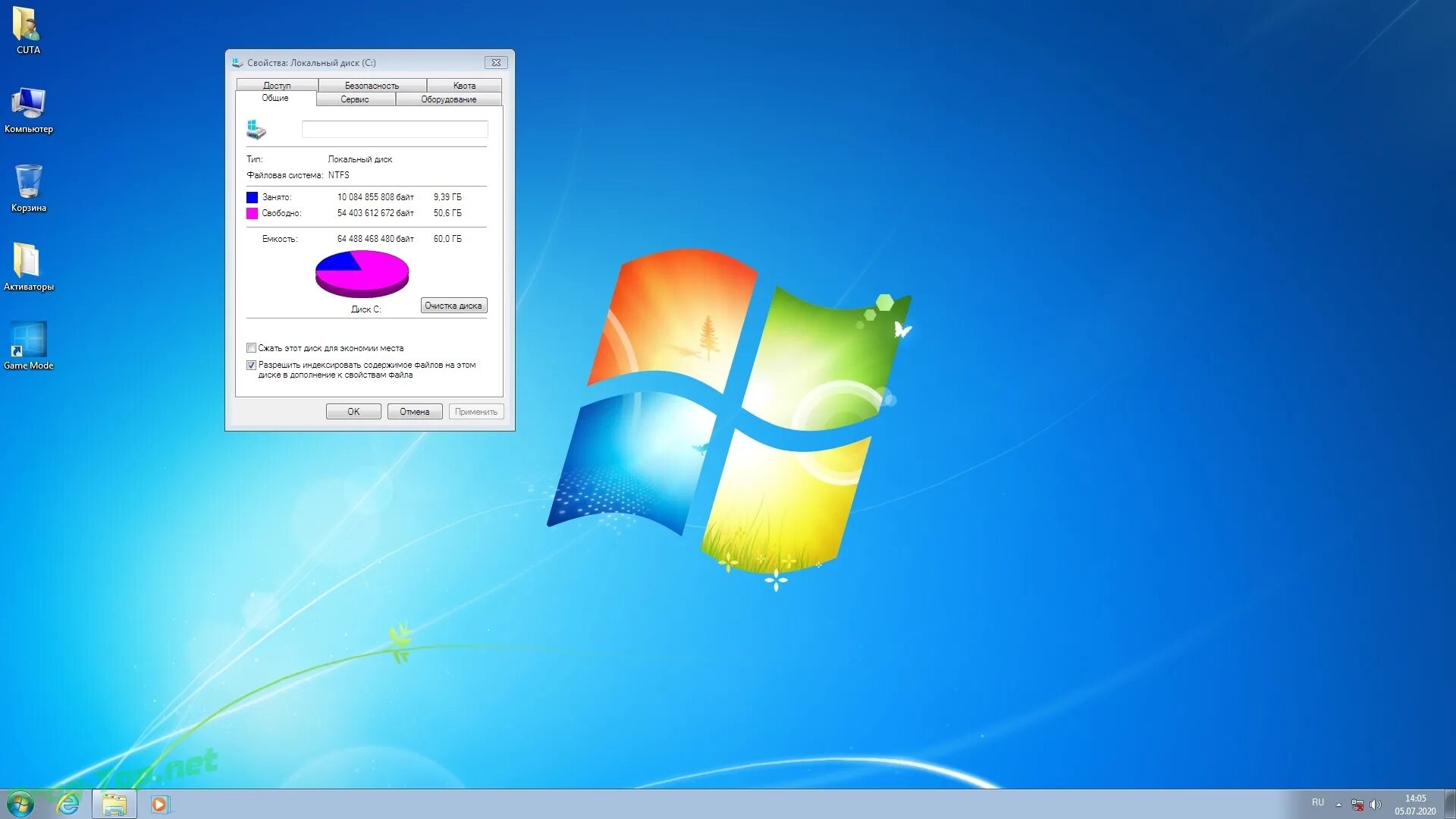Toggle Разрешить индексировать checkbox

251,365
